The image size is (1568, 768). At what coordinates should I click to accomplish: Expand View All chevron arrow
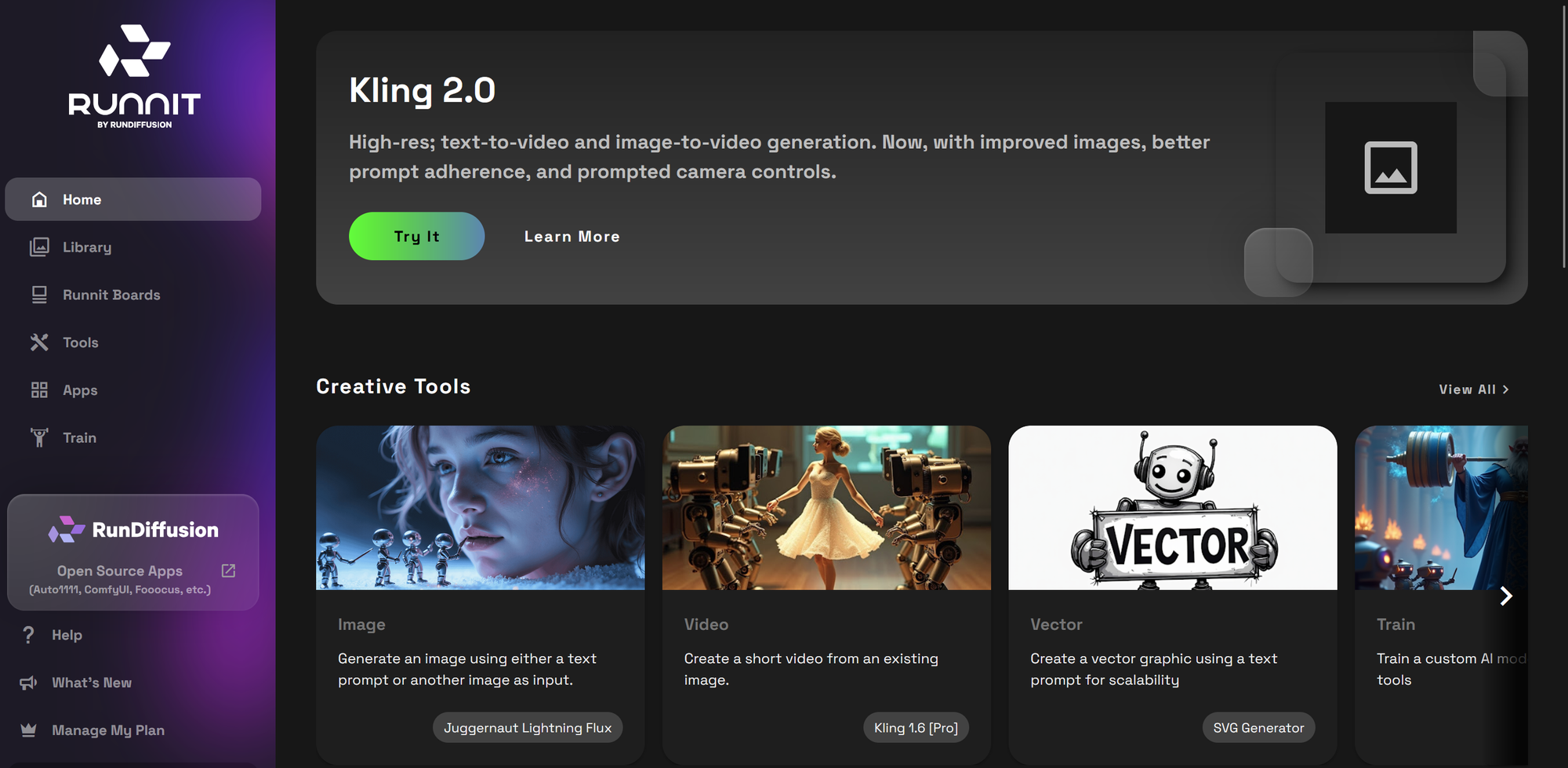point(1505,389)
